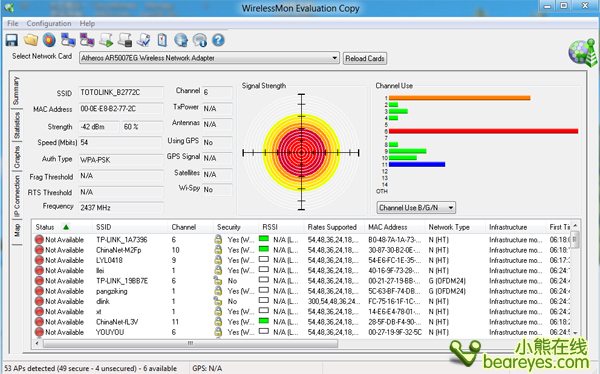
Task: Click the MAC Address field 00-0E-E8-B2-77-2C
Action: pos(121,109)
